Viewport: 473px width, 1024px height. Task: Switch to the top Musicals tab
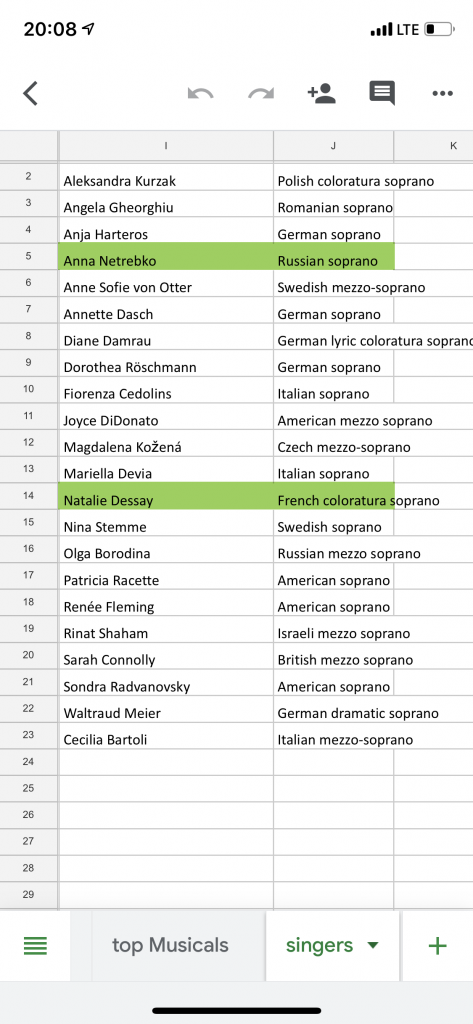click(171, 945)
